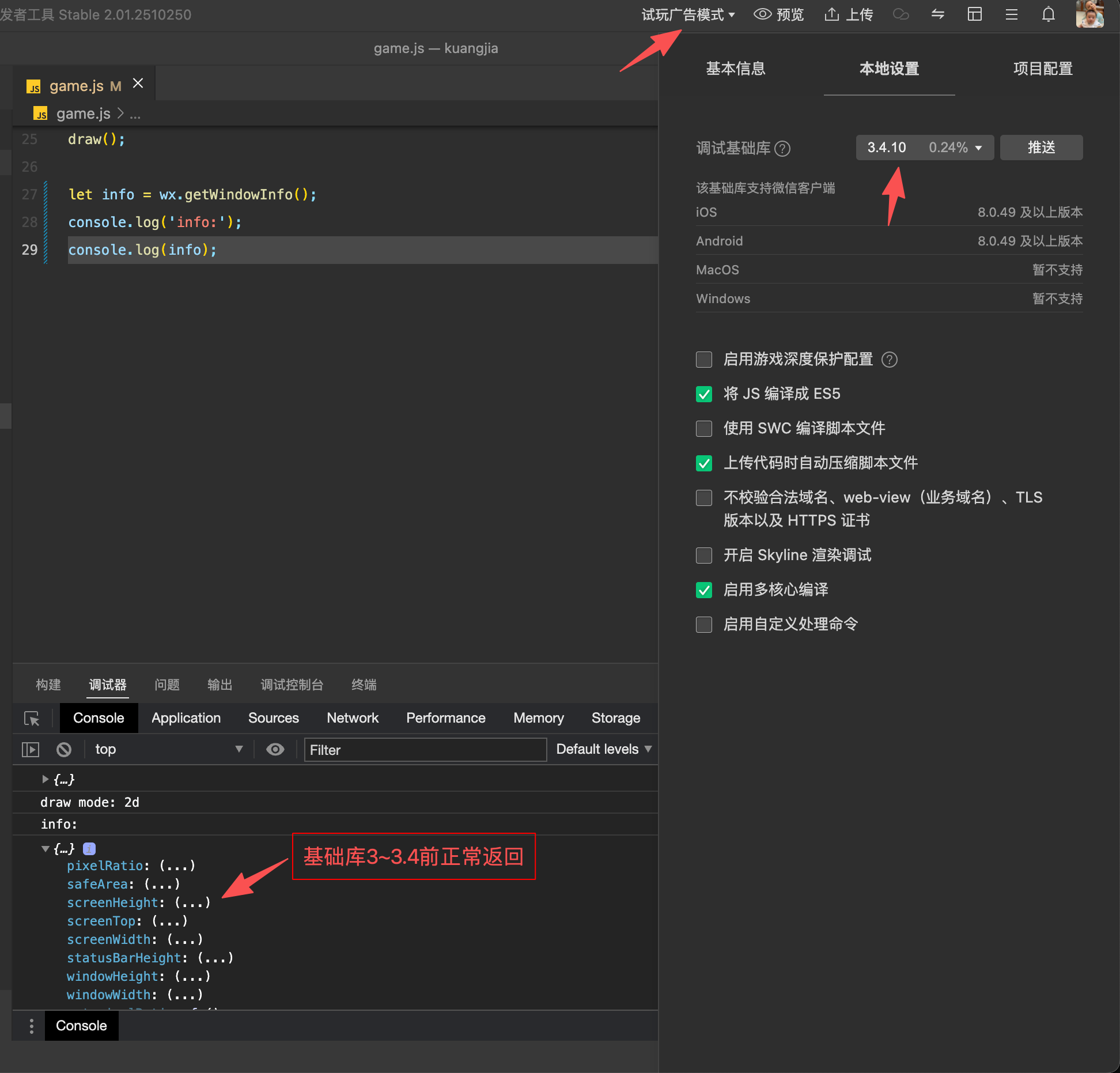Toggle the console sidebar panel icon
The height and width of the screenshot is (1073, 1120).
31,749
